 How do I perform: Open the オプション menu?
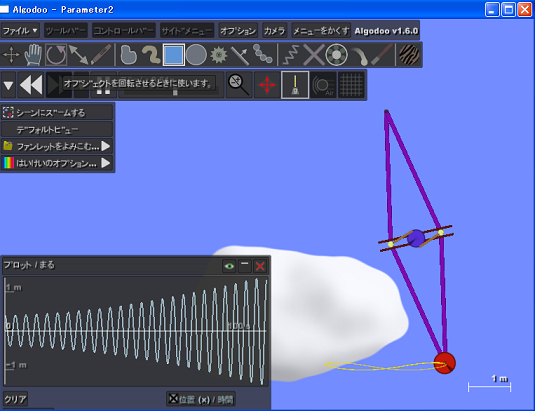[x=238, y=31]
